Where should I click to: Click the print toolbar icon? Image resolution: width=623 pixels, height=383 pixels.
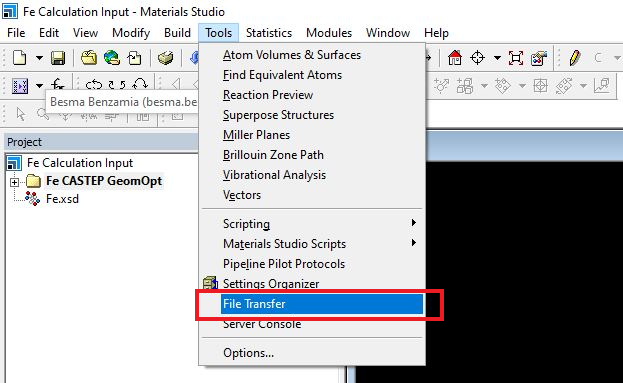[x=165, y=58]
